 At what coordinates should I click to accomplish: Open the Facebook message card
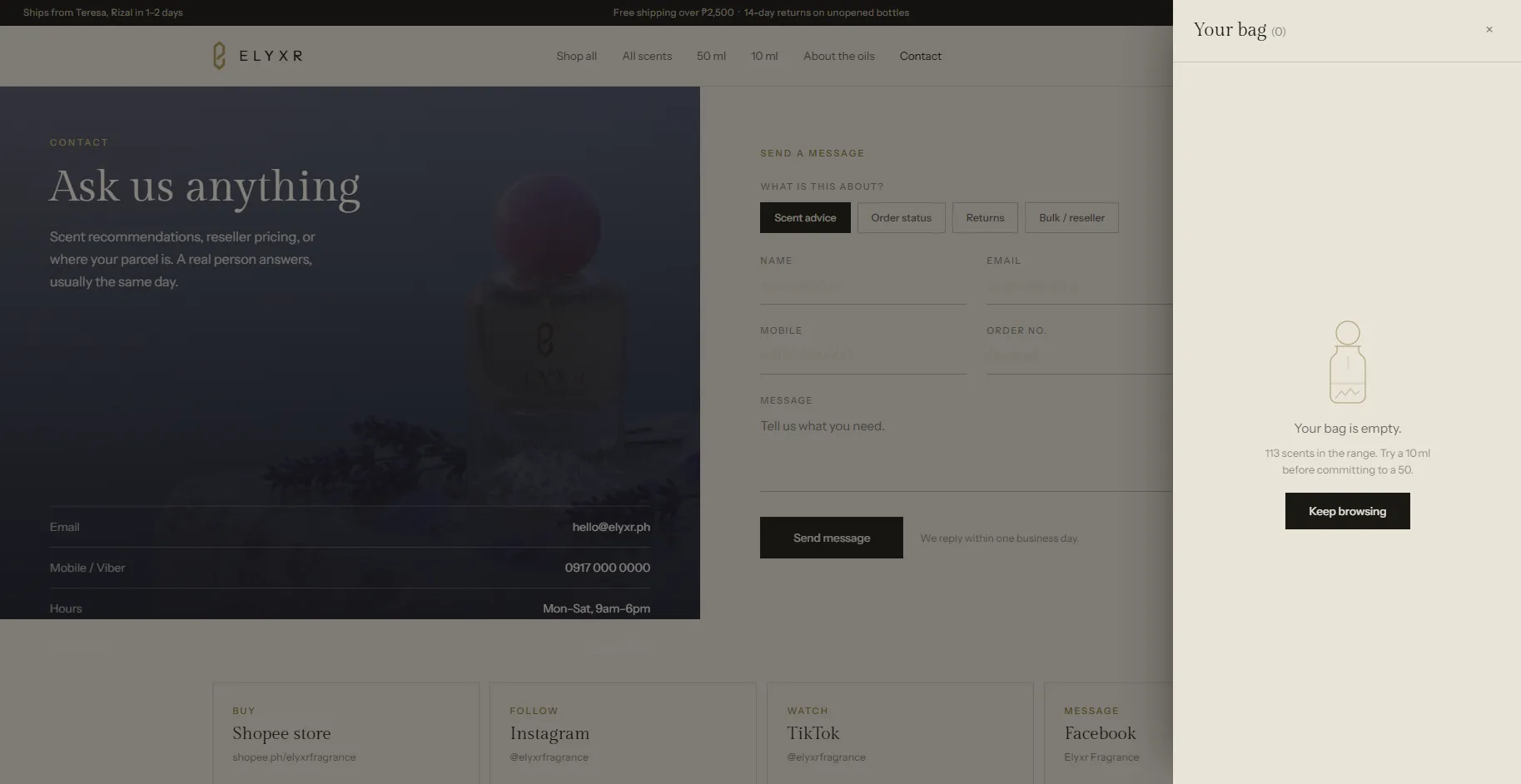(x=1108, y=733)
